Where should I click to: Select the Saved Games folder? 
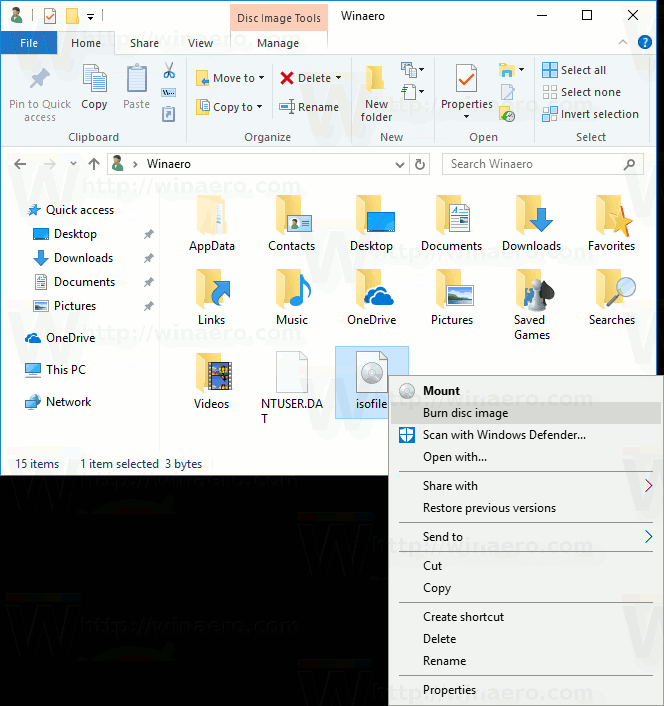532,305
